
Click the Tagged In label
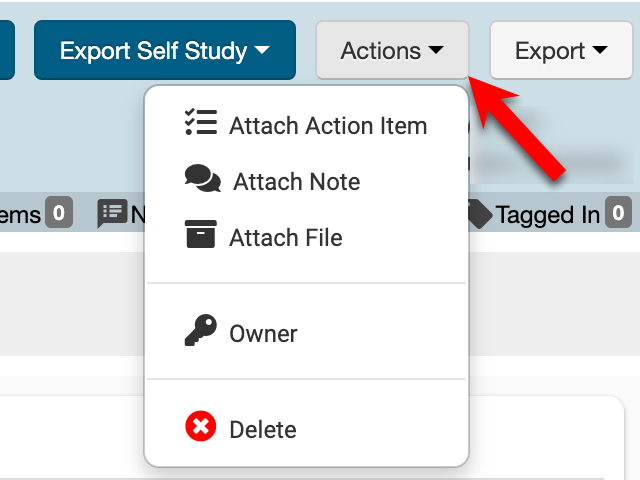[548, 214]
